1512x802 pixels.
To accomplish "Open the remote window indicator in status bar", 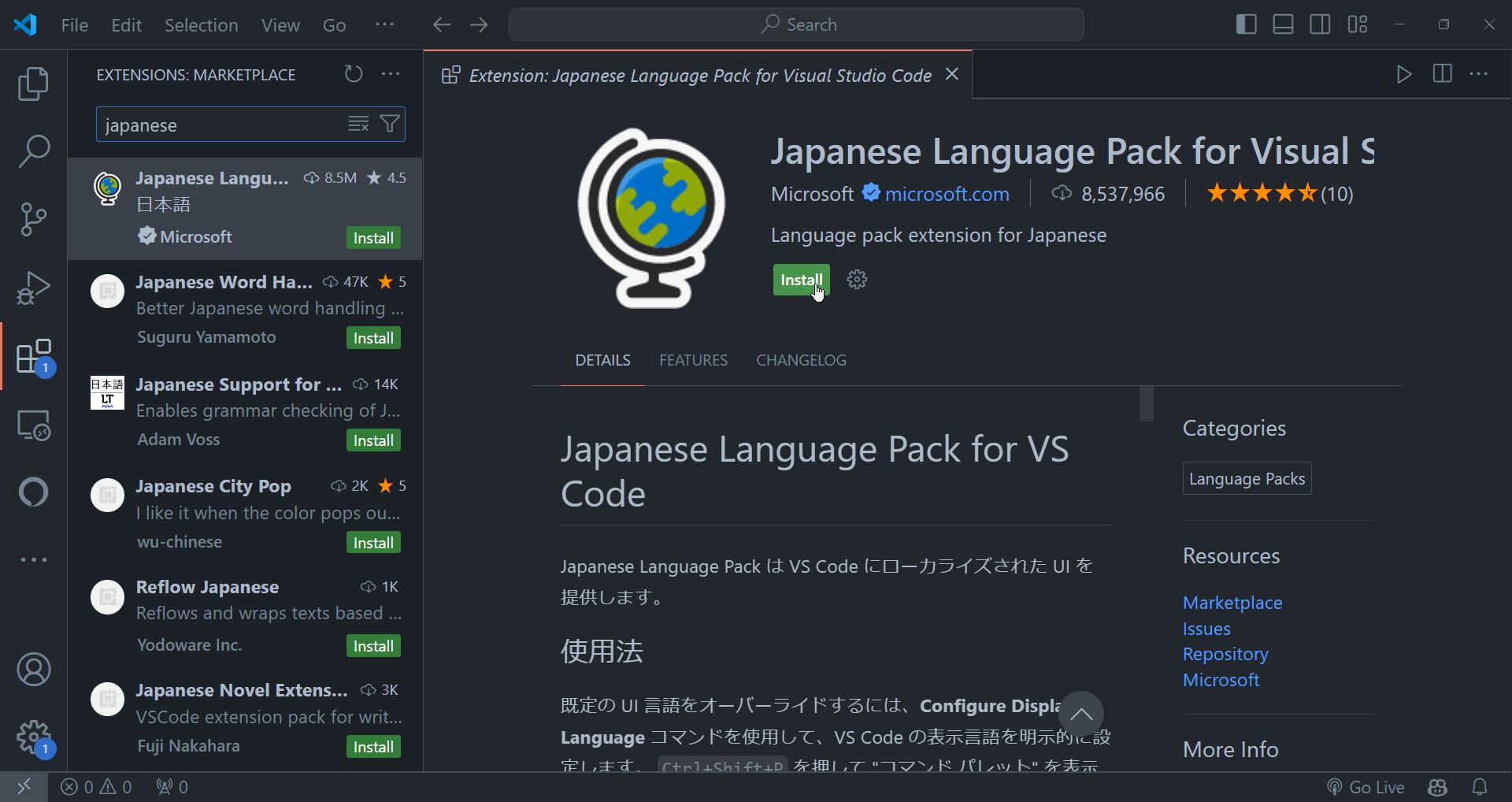I will tap(24, 786).
